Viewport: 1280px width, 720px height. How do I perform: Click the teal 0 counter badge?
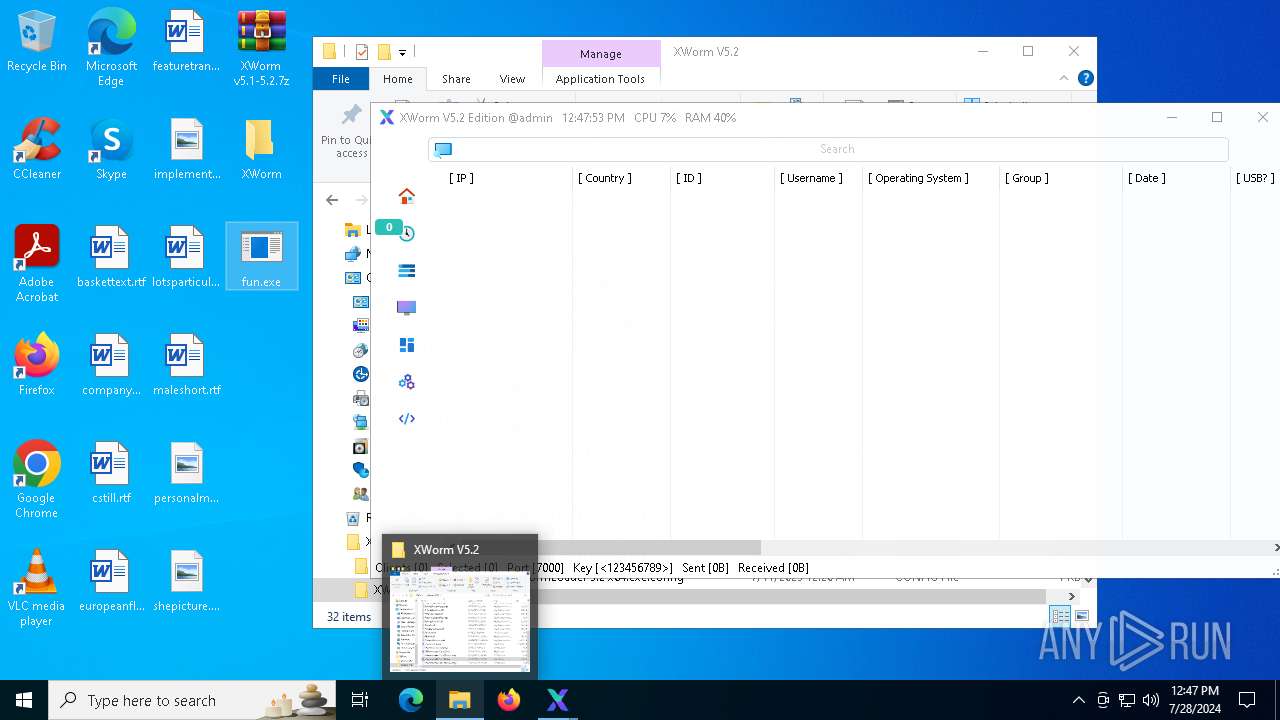pos(389,227)
